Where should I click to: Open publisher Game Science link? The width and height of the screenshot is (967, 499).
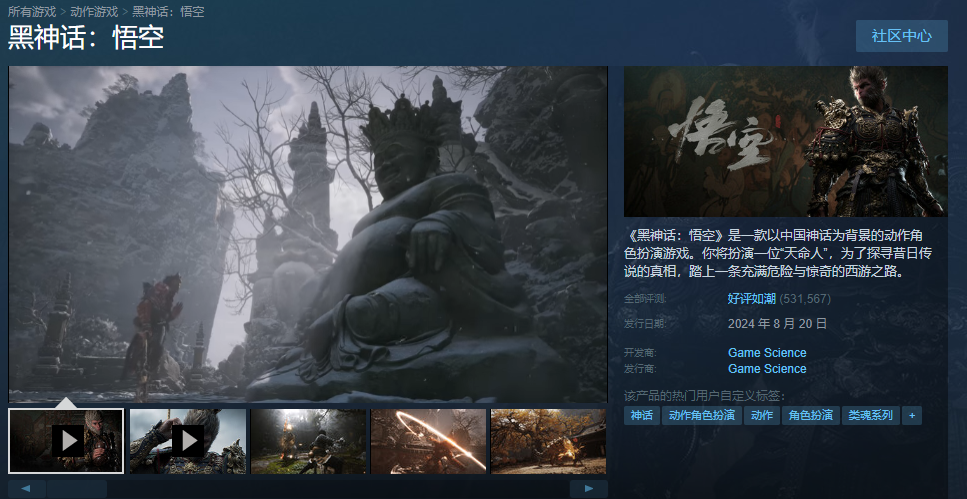(x=767, y=369)
